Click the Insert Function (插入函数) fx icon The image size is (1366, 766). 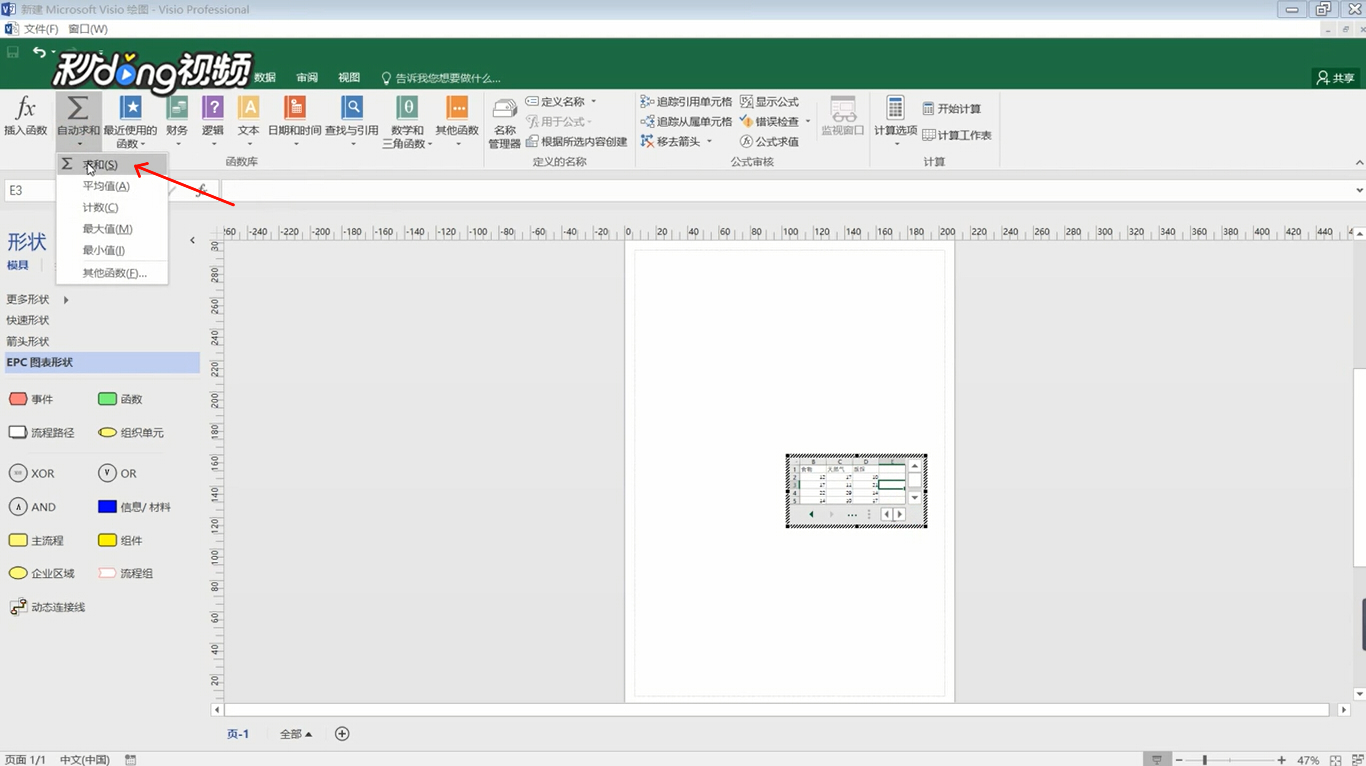(x=25, y=108)
